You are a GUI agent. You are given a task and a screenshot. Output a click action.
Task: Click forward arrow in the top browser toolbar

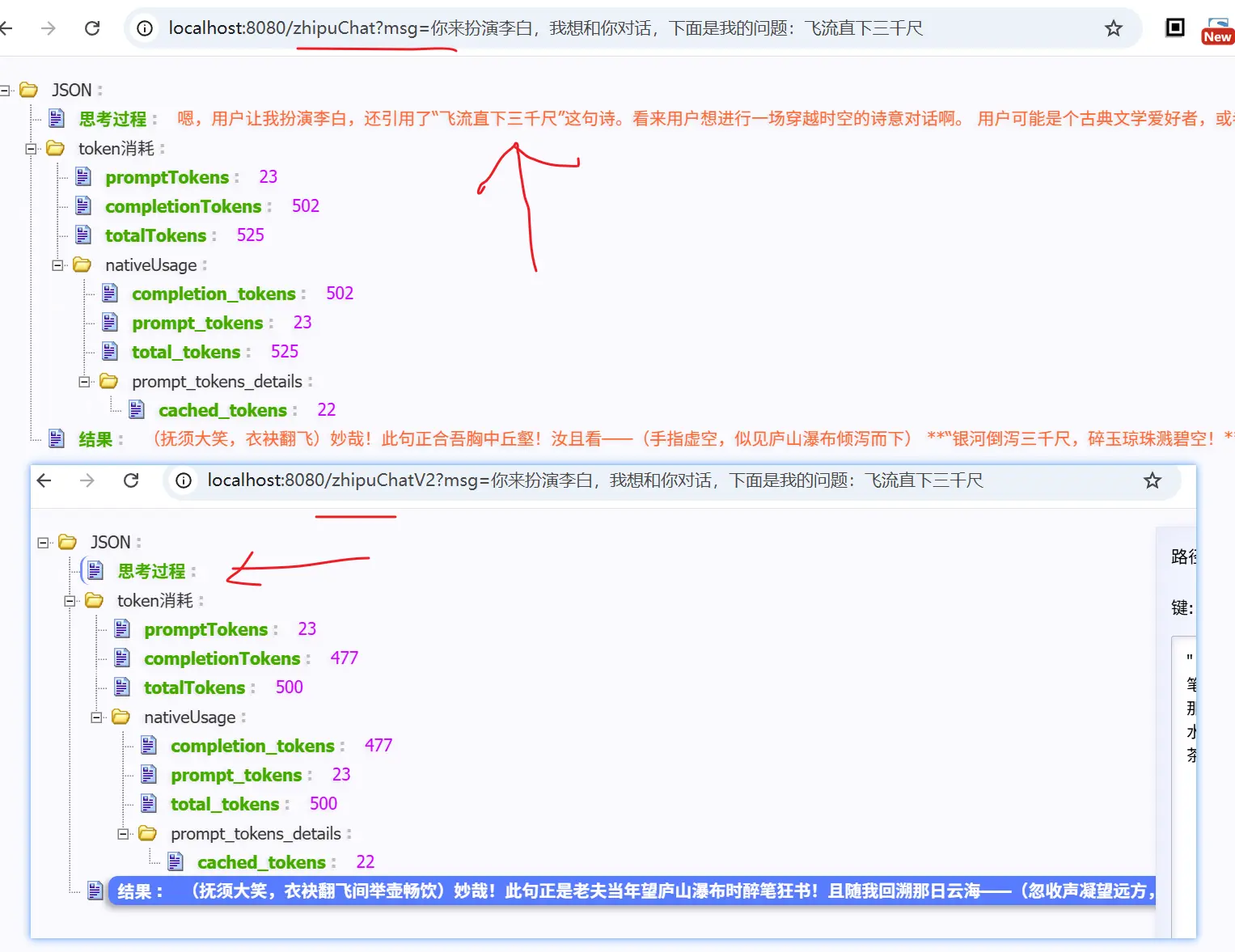point(49,28)
